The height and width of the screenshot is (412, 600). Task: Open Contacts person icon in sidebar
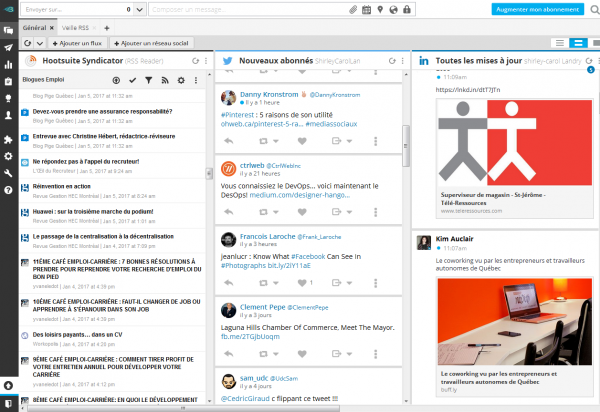click(x=8, y=115)
